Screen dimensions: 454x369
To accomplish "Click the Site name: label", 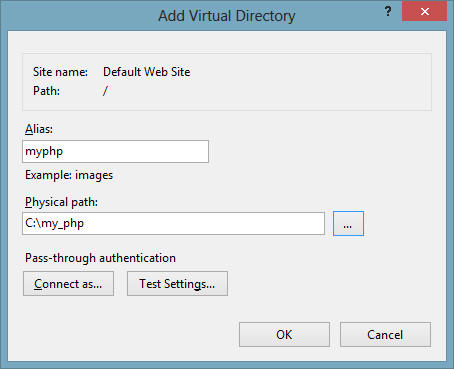I will 60,72.
